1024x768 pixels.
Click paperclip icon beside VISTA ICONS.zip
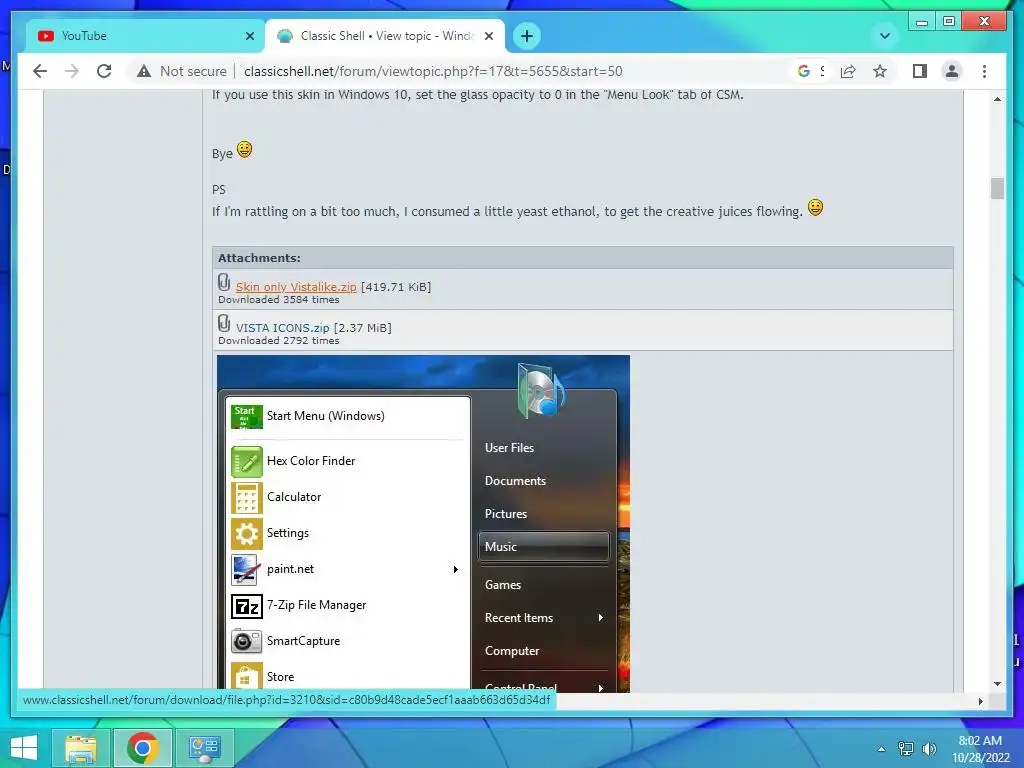(224, 323)
